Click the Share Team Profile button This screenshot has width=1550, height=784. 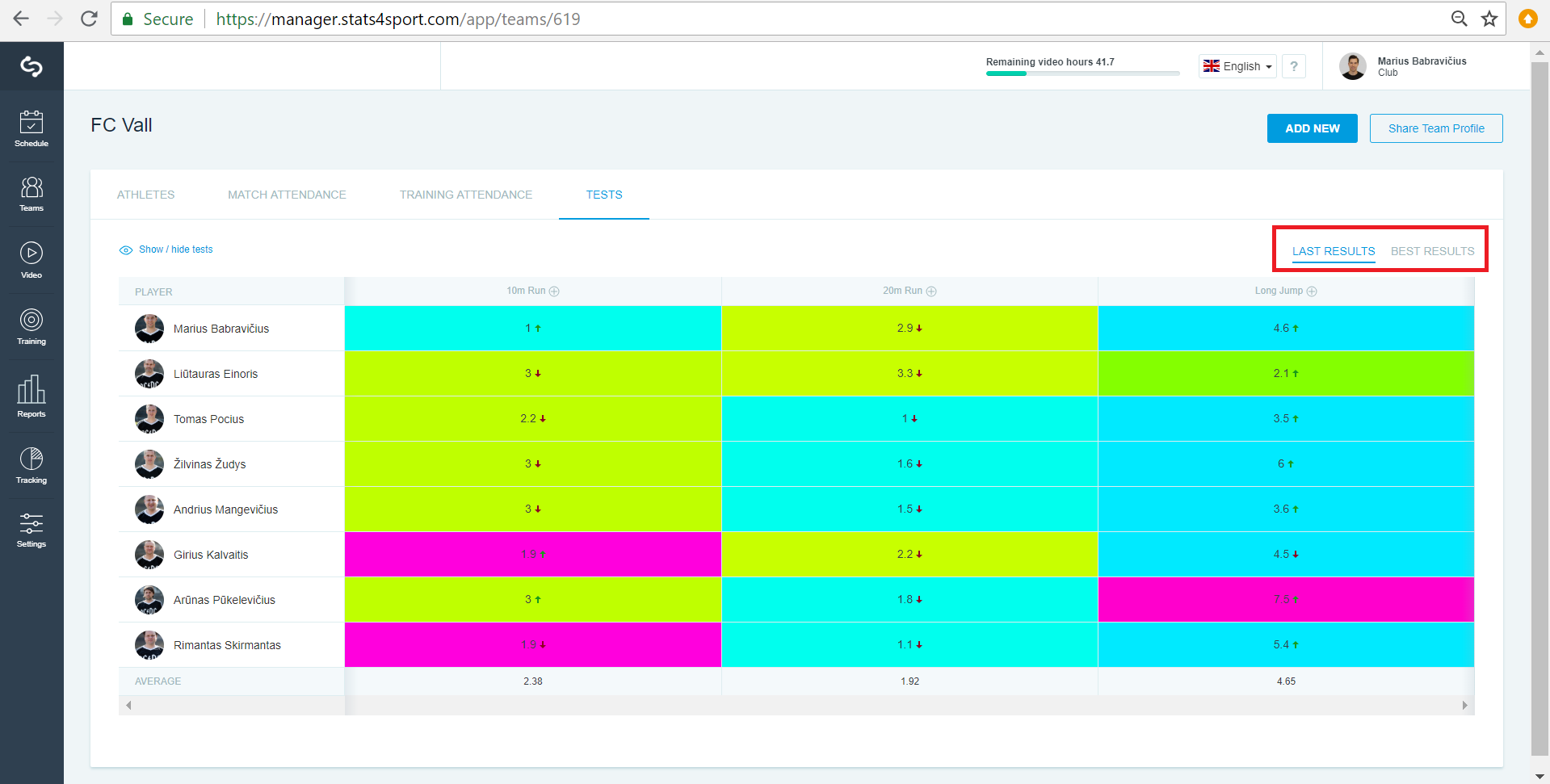1436,128
